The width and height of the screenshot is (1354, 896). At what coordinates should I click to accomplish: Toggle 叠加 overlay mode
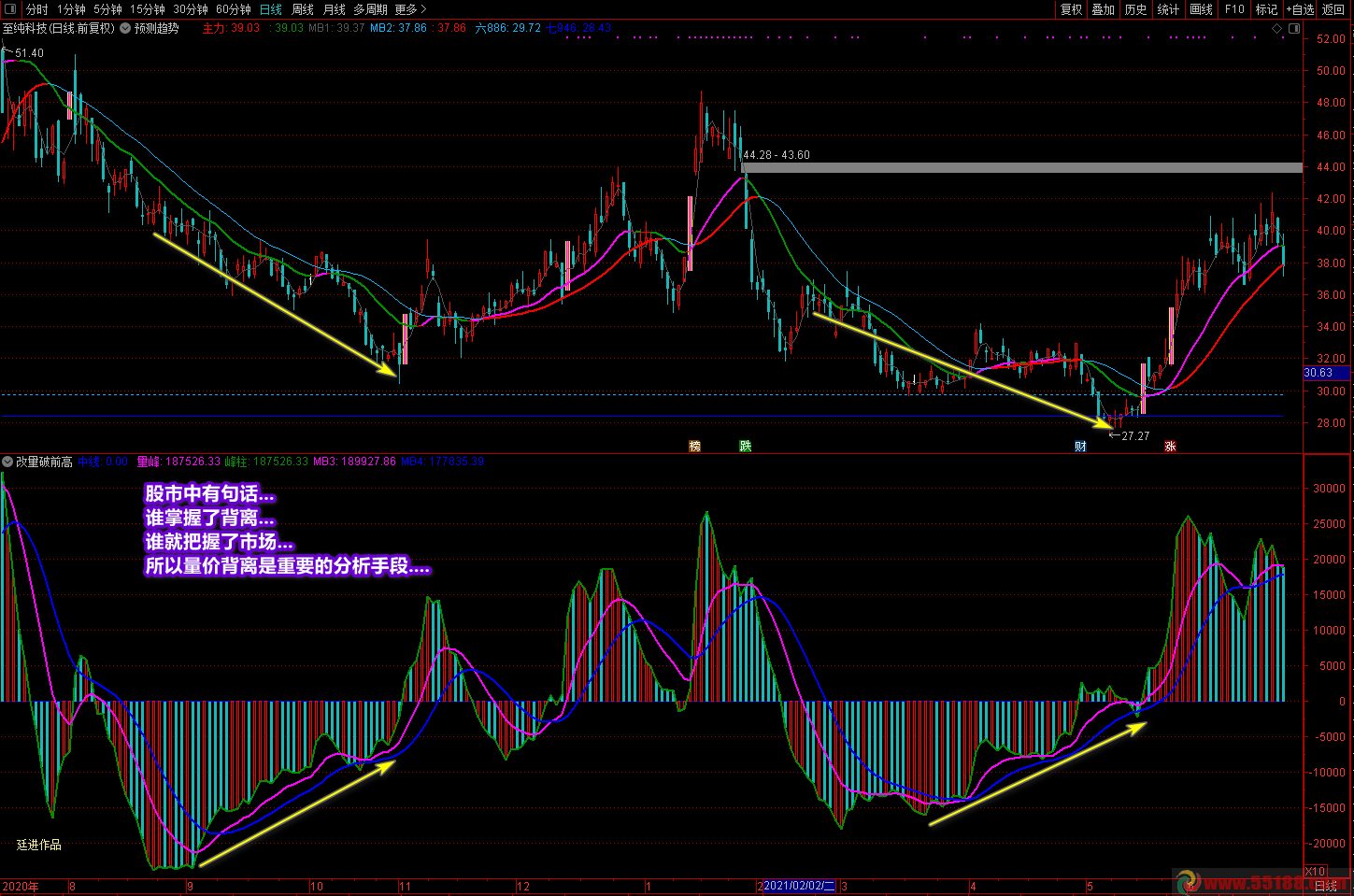[x=1103, y=9]
